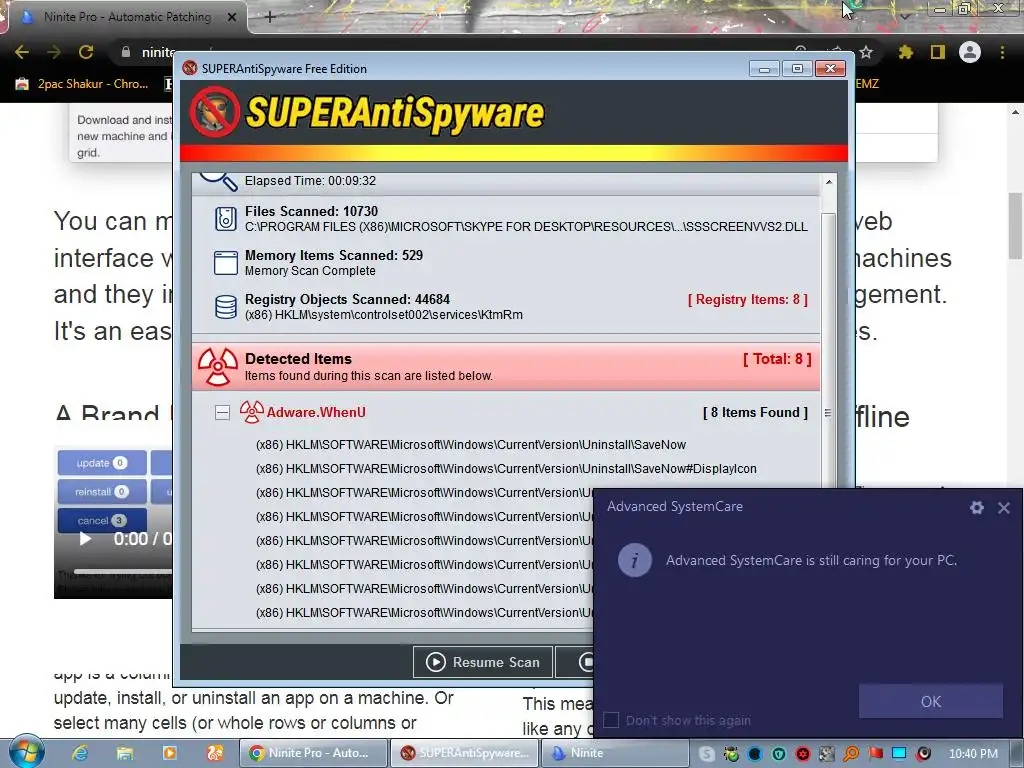The width and height of the screenshot is (1024, 768).
Task: Open the Chrome side panel icon
Action: pyautogui.click(x=938, y=52)
